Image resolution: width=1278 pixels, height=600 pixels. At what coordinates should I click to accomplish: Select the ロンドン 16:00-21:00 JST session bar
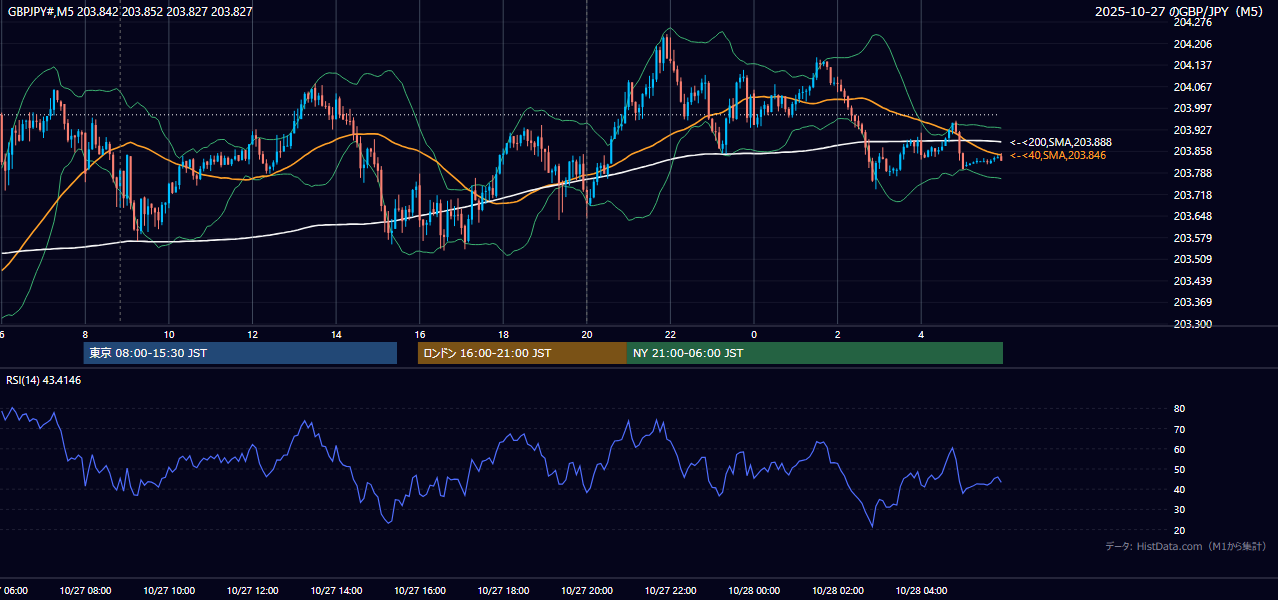click(x=522, y=353)
